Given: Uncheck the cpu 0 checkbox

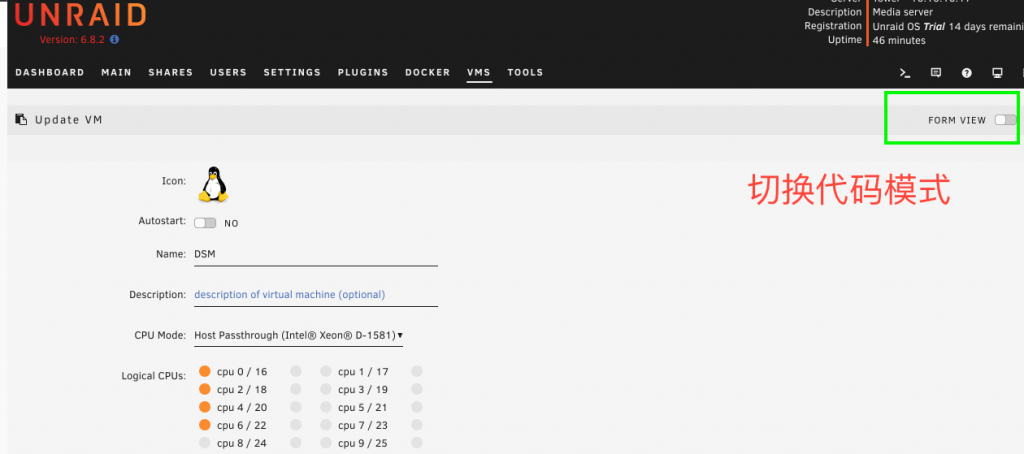Looking at the screenshot, I should (205, 372).
